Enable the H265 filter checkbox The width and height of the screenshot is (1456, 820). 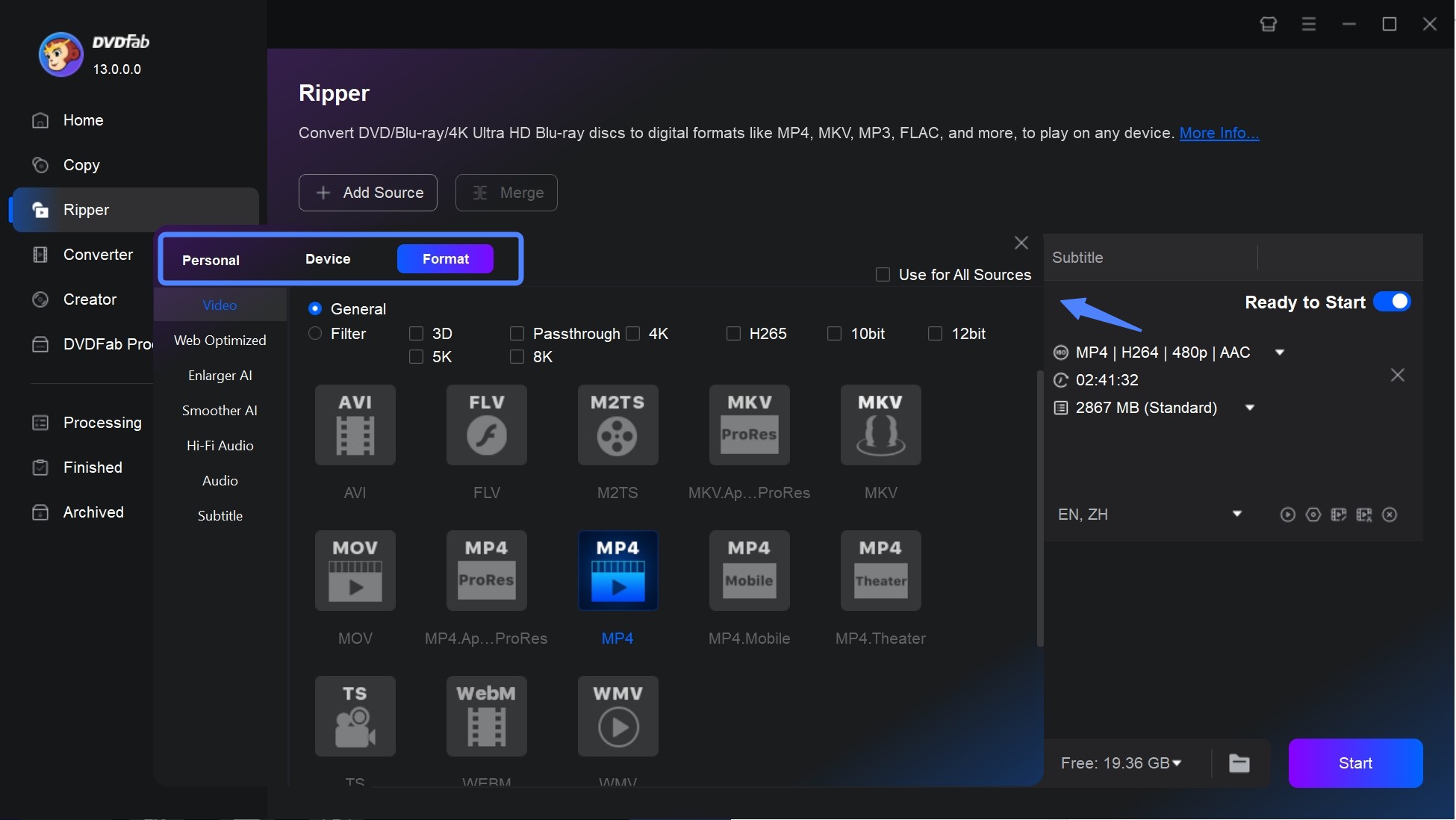point(734,333)
